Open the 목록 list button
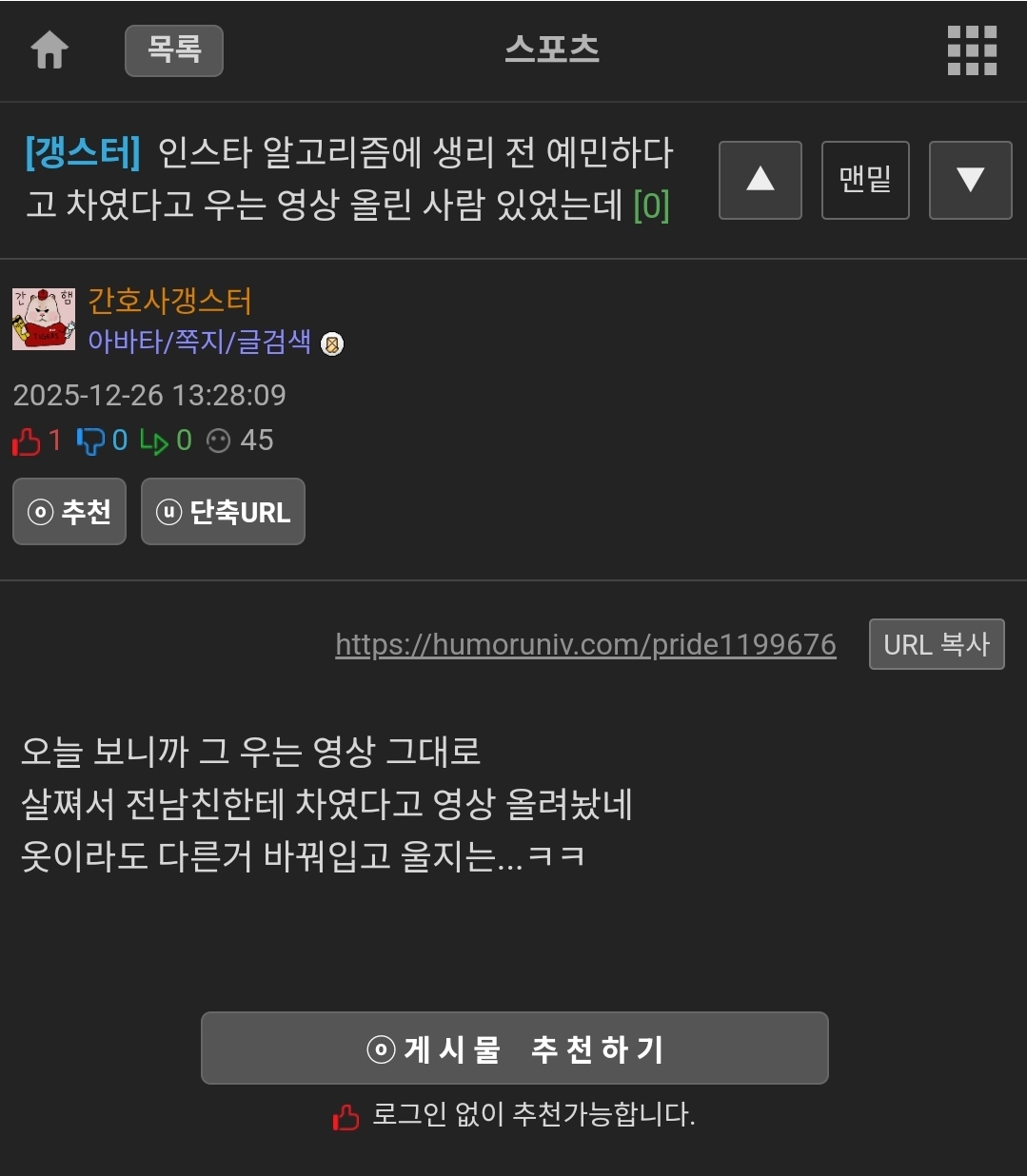The width and height of the screenshot is (1027, 1176). pos(174,50)
